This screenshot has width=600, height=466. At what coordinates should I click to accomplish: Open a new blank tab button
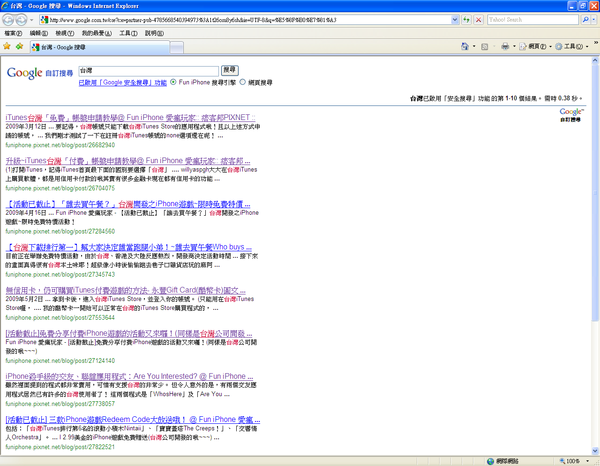click(176, 47)
